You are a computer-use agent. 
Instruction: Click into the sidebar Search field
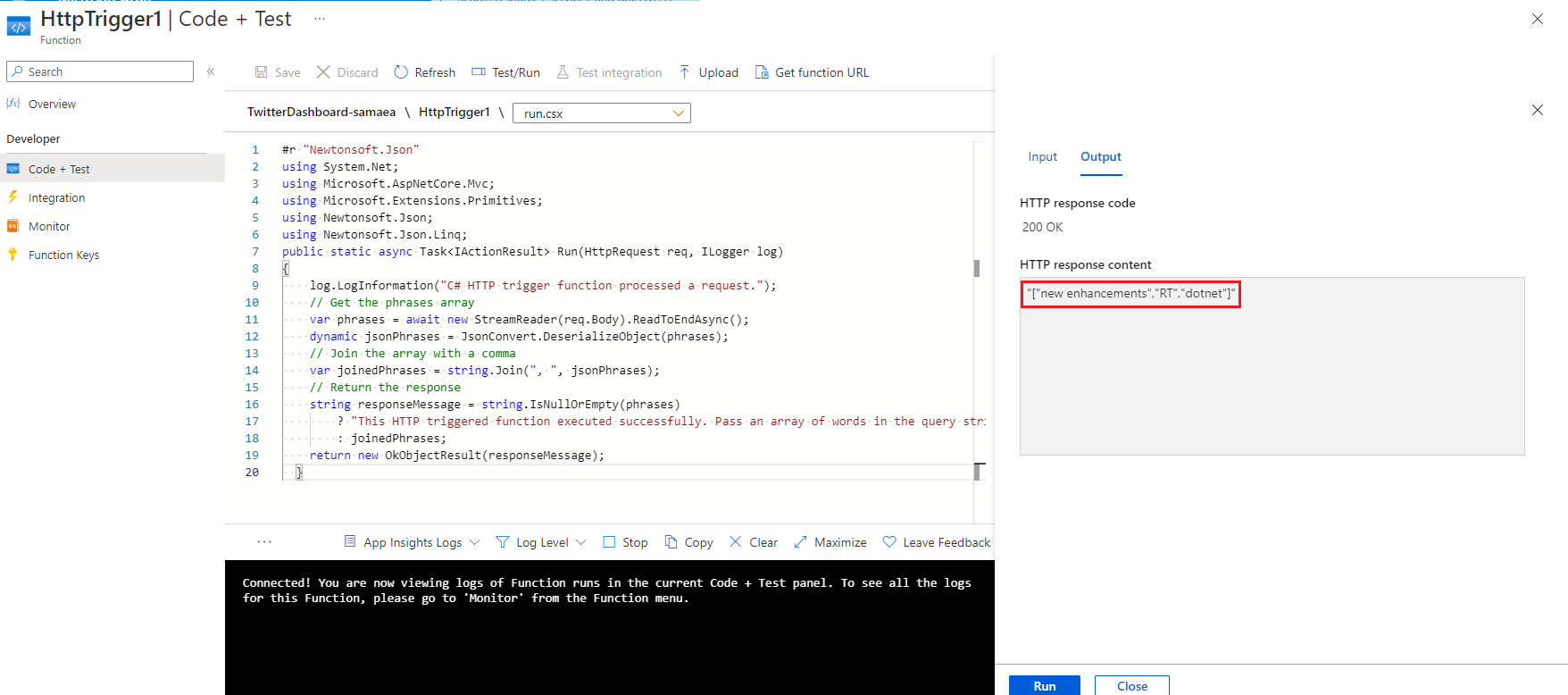point(100,71)
